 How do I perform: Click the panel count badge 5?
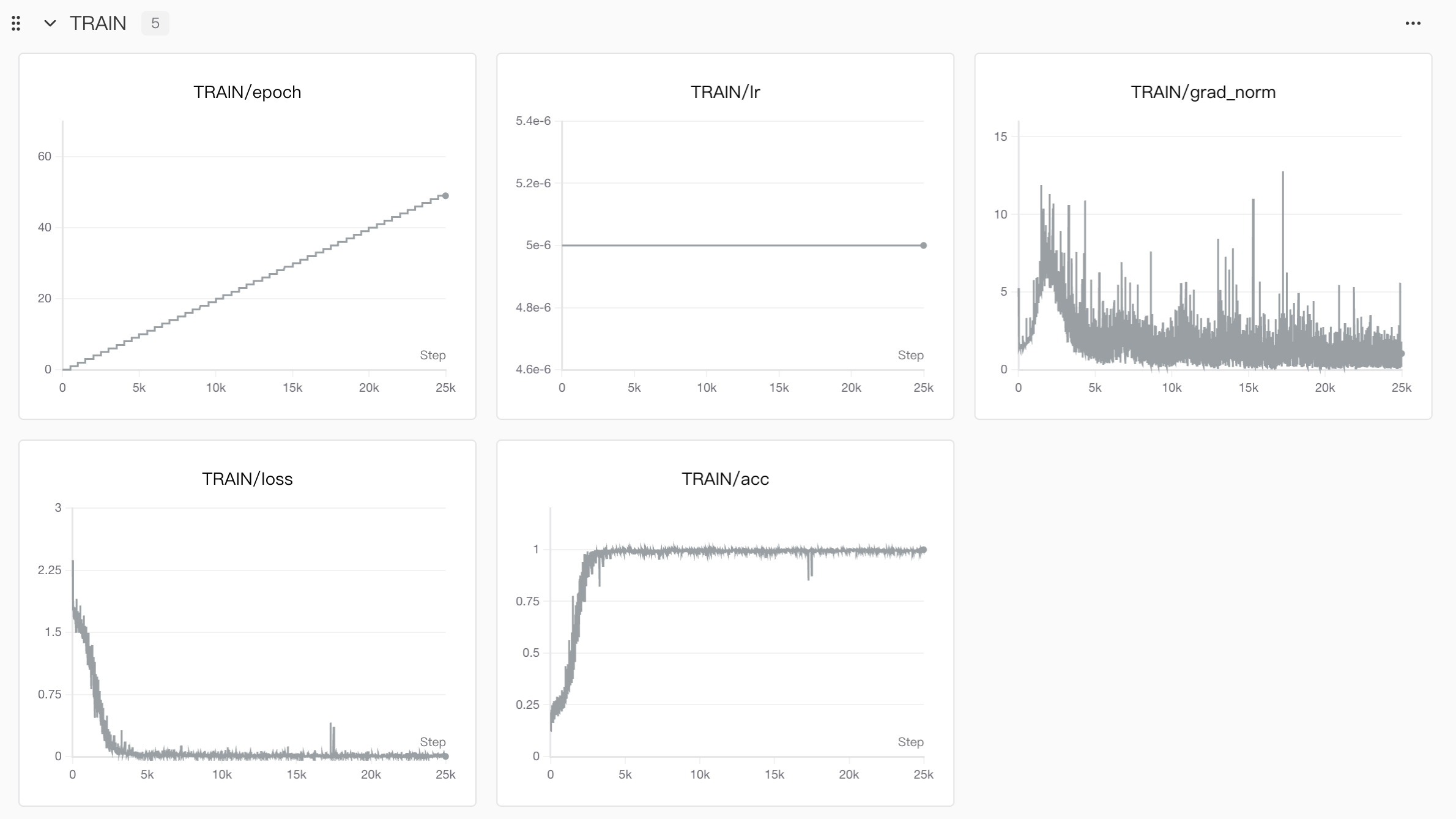click(155, 24)
